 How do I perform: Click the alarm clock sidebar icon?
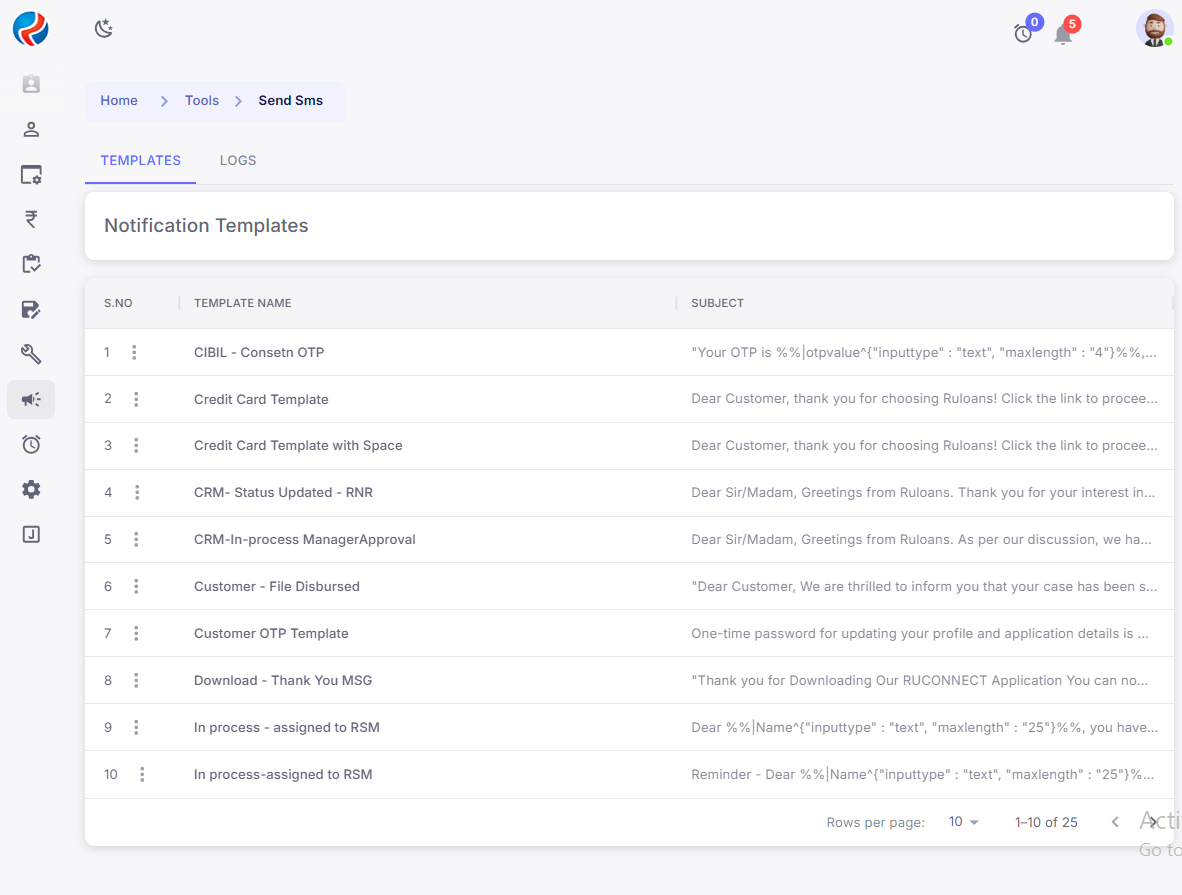[x=31, y=444]
